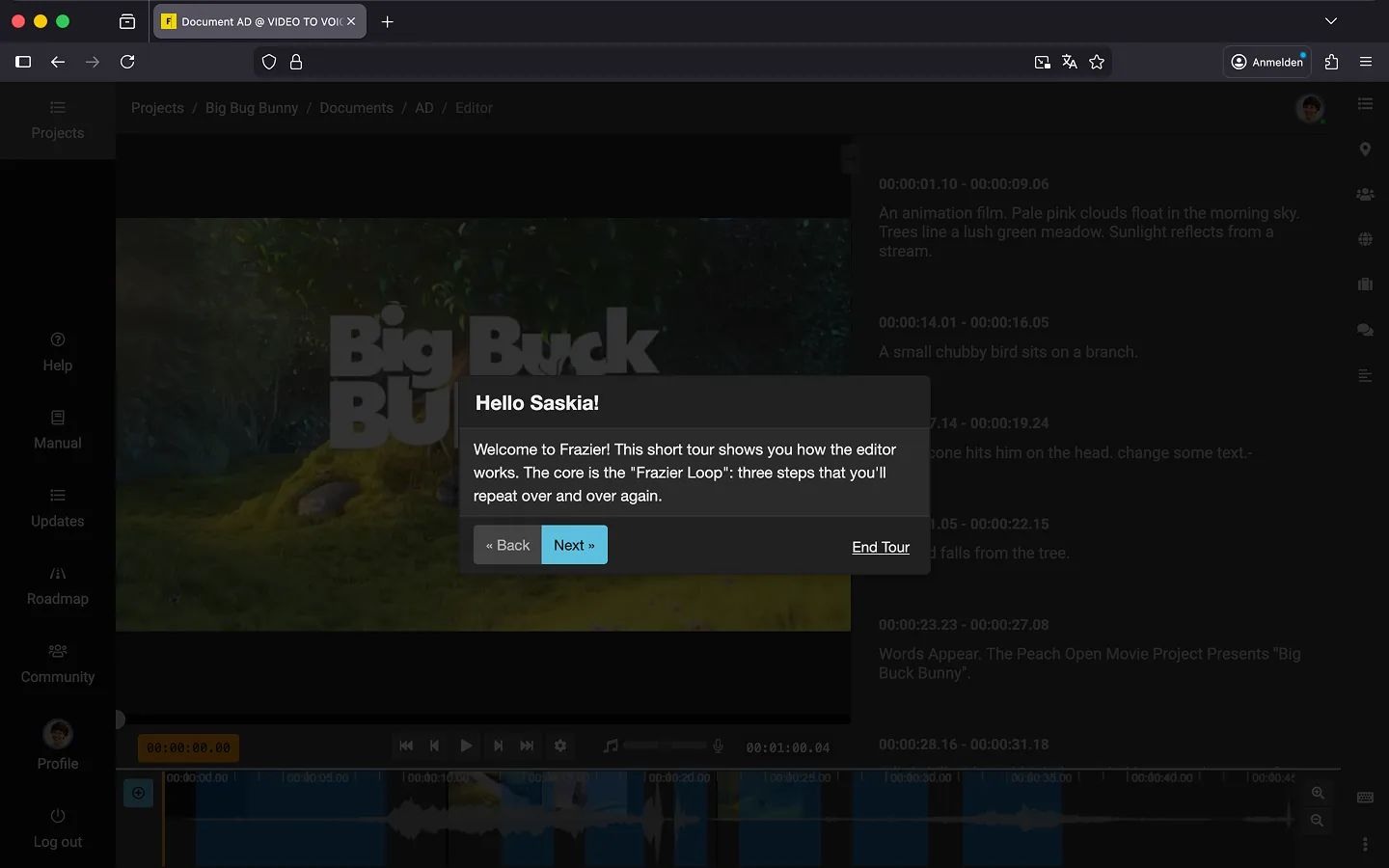End the tour via End Tour link

pos(880,547)
